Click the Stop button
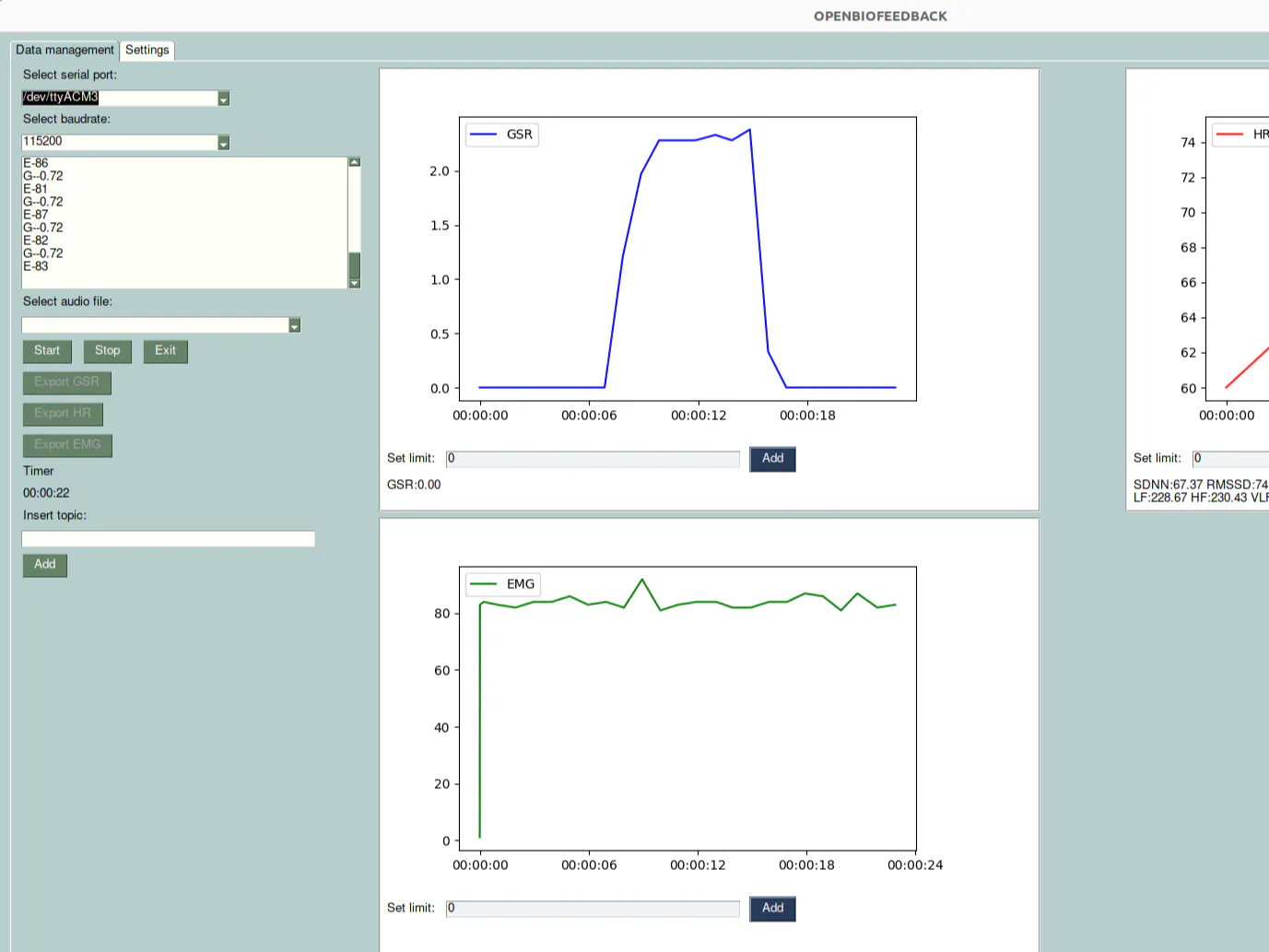This screenshot has height=952, width=1269. pyautogui.click(x=108, y=351)
